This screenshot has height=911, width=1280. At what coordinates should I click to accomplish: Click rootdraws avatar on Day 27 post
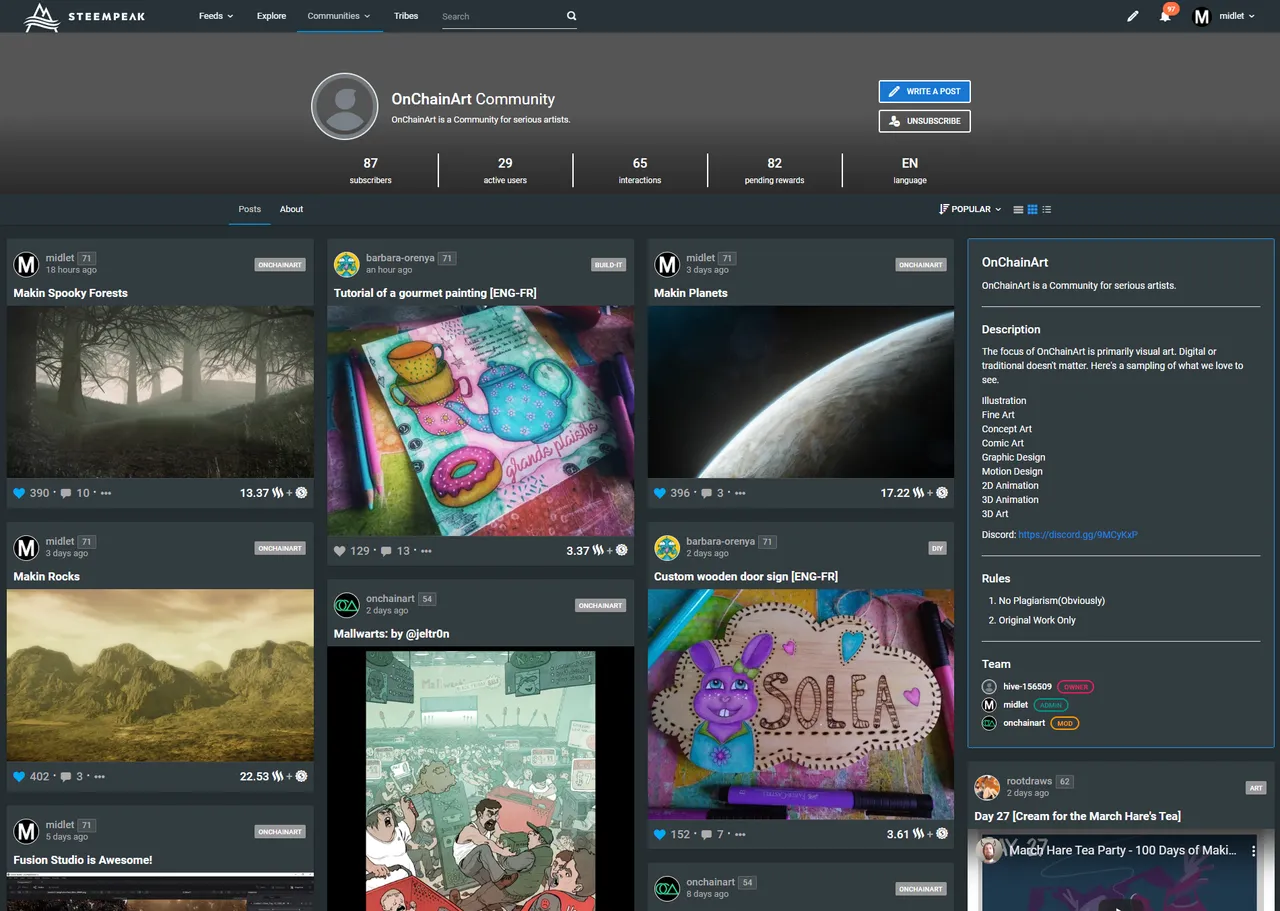987,787
